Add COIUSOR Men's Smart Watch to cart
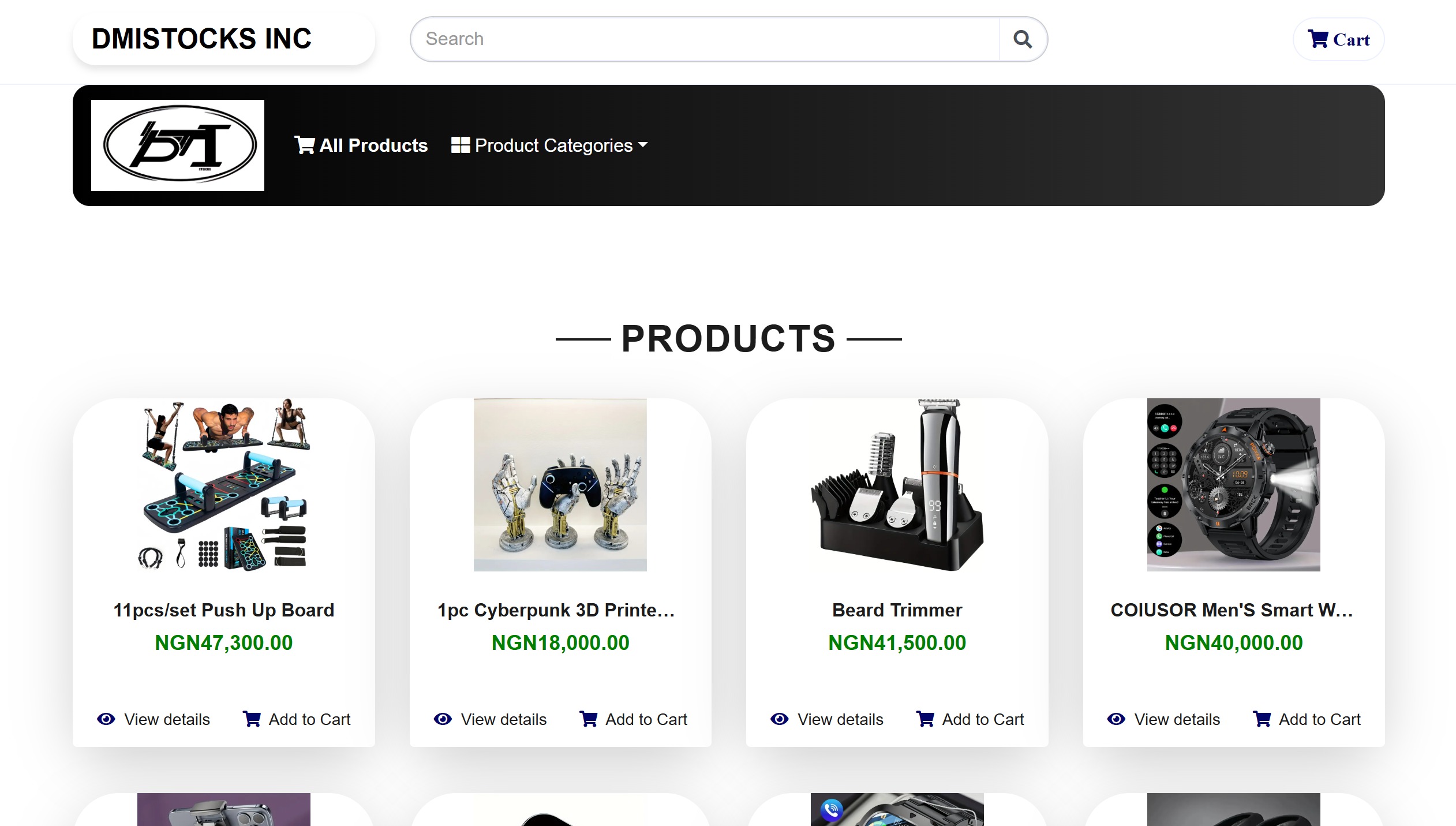The width and height of the screenshot is (1456, 826). [x=1319, y=719]
